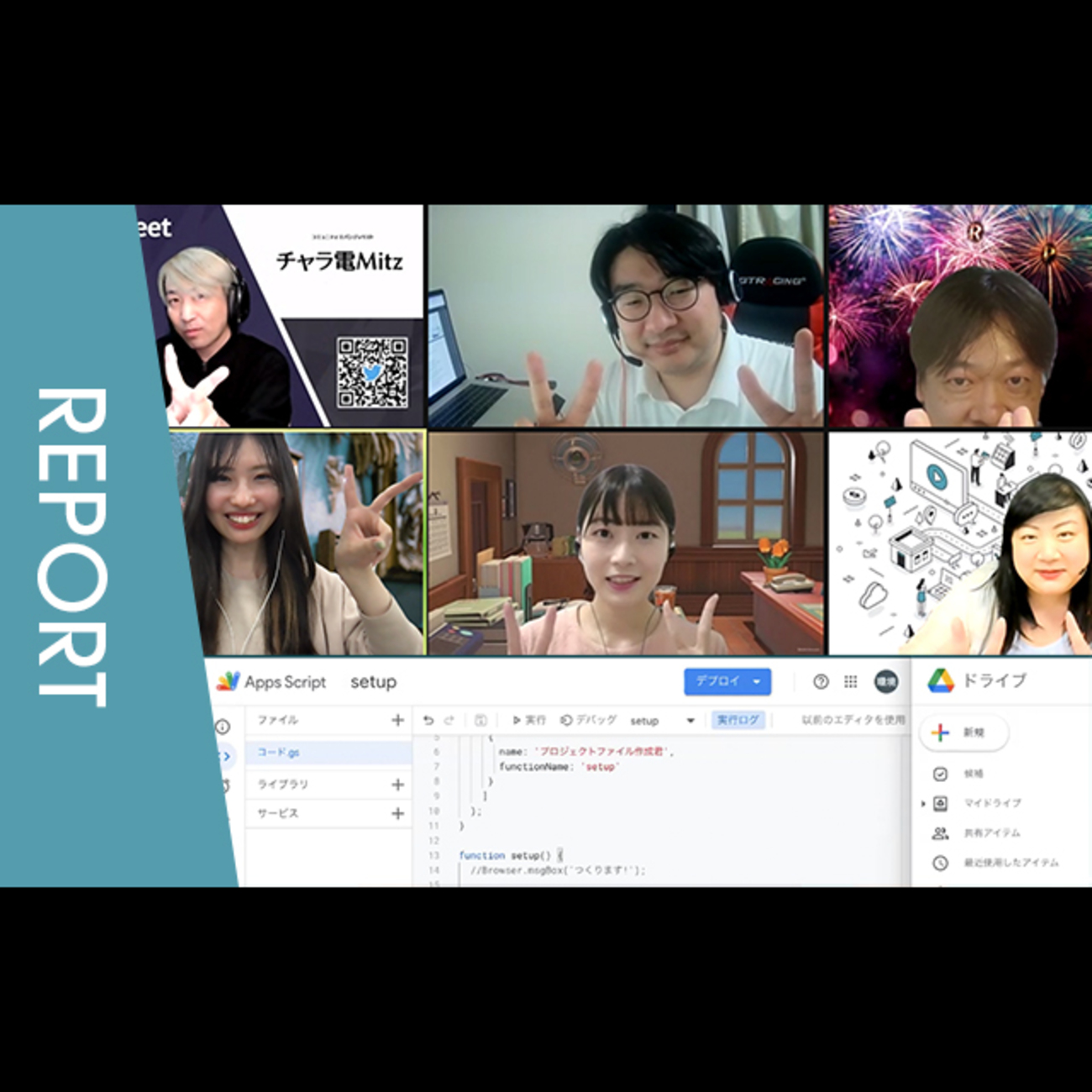The image size is (1092, 1092).
Task: Click the //Browser.msgBox comment line
Action: [558, 870]
